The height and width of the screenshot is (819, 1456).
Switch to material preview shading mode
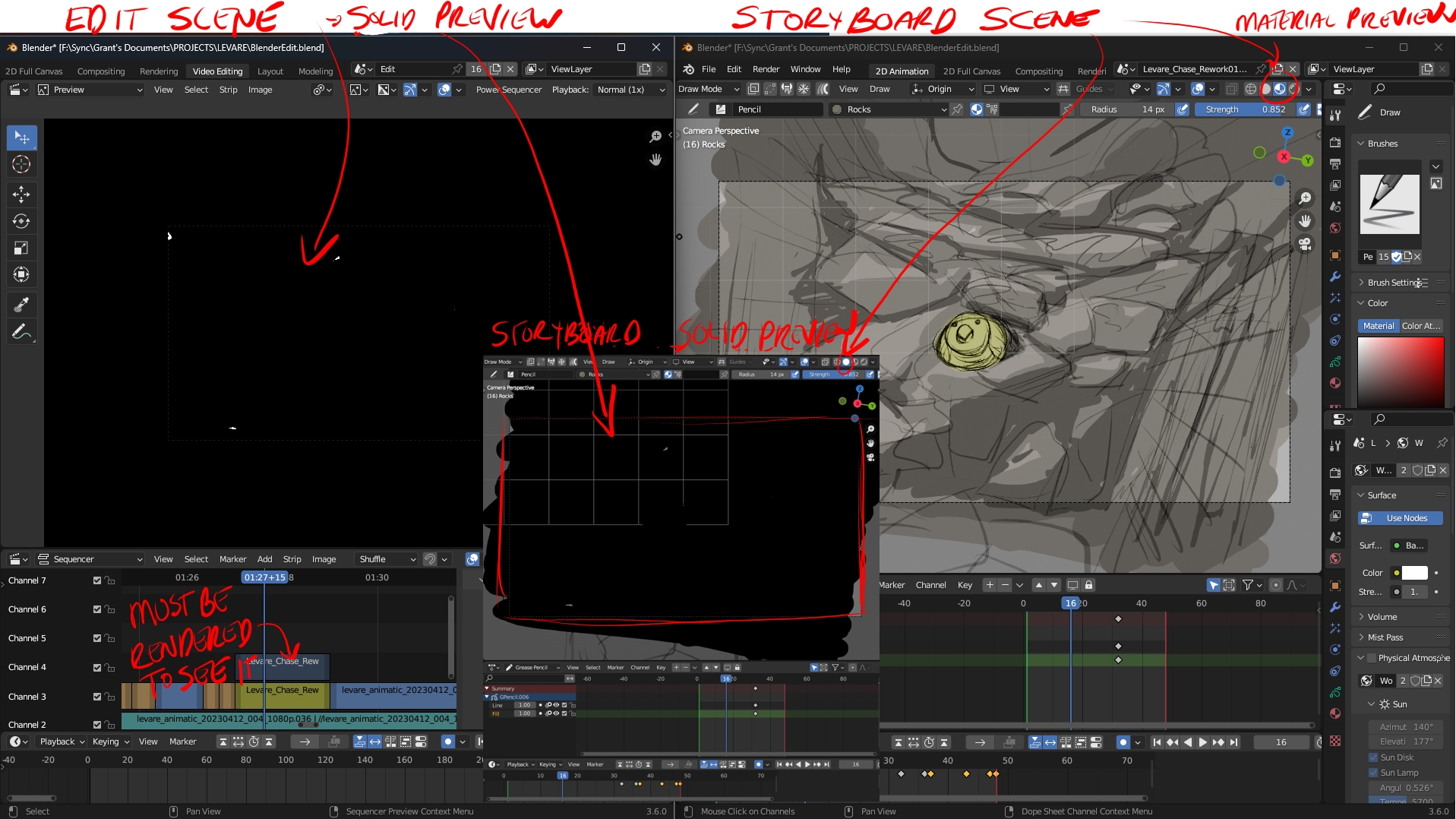tap(1280, 89)
